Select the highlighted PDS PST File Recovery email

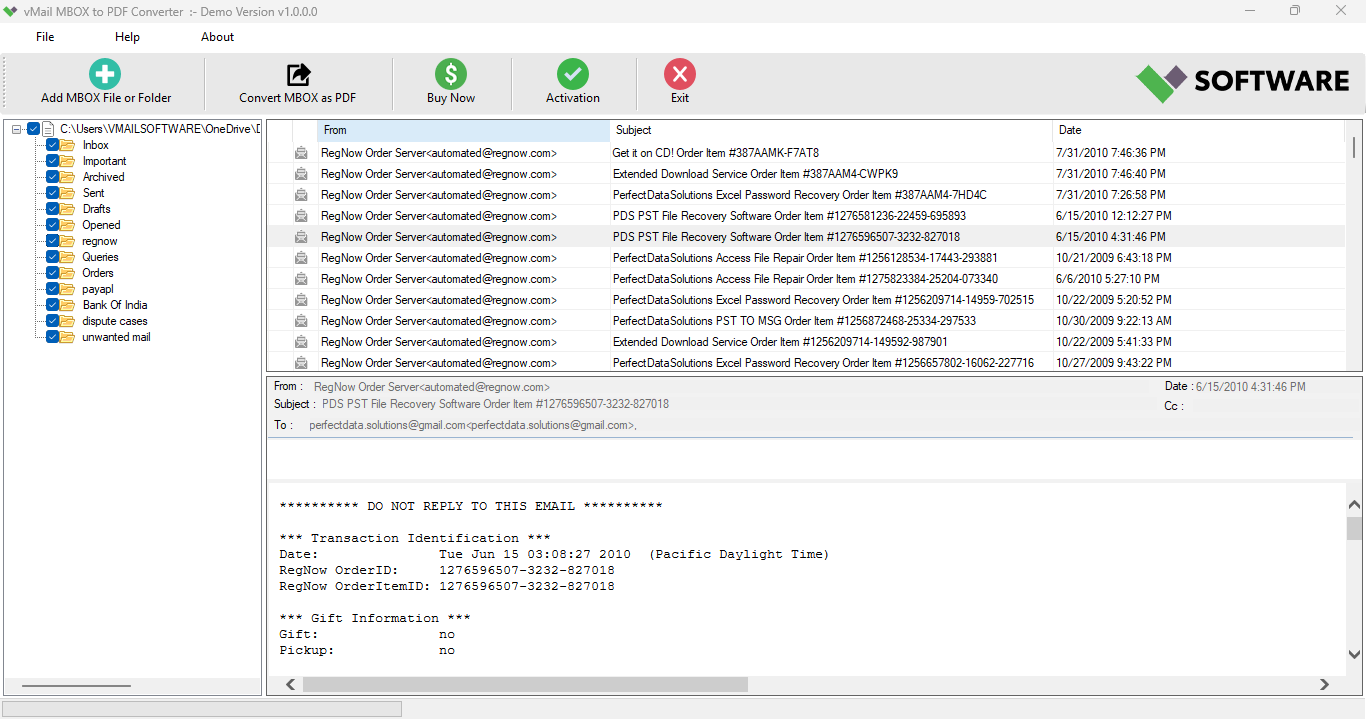click(700, 236)
